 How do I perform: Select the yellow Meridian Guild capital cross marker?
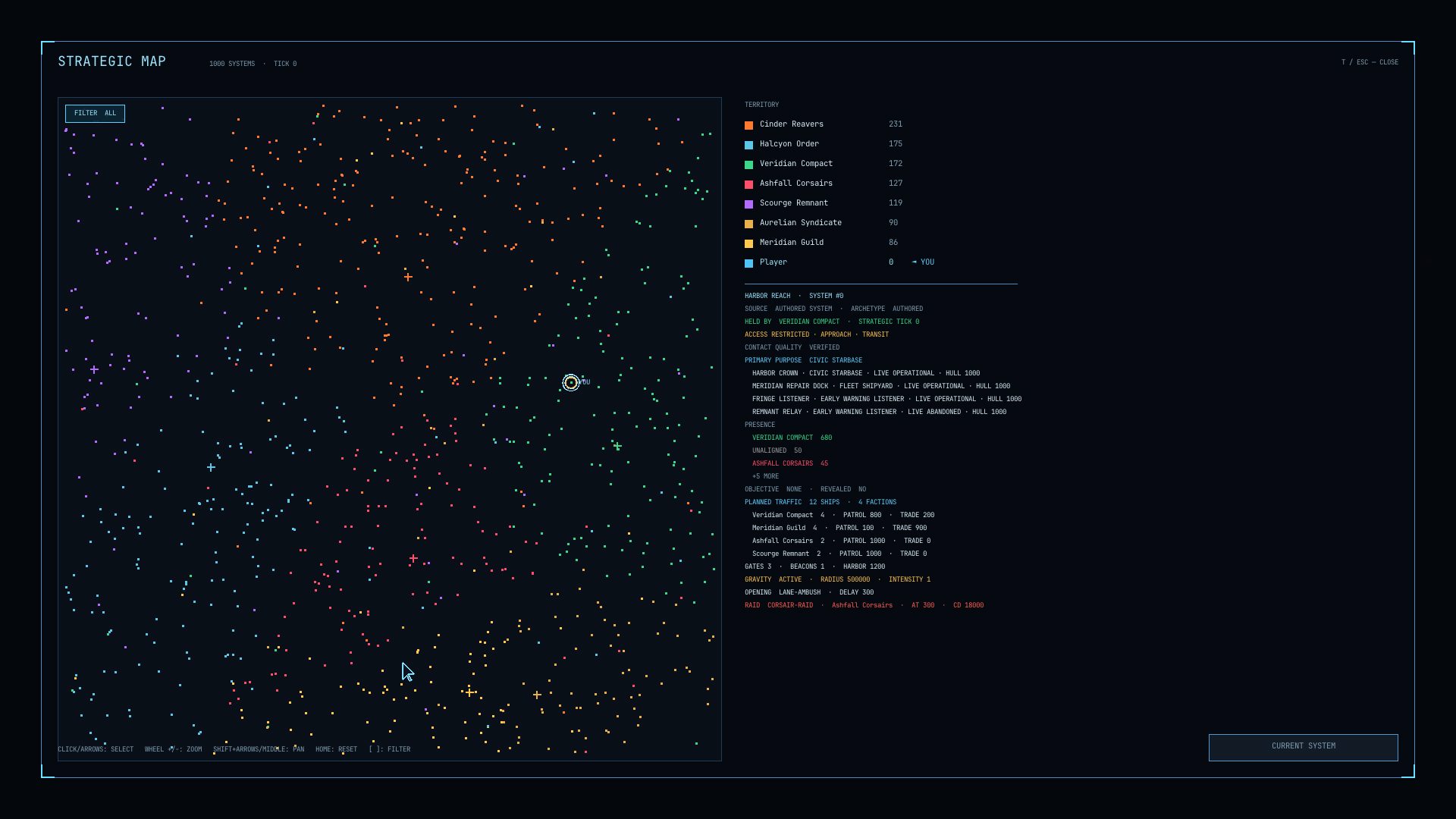click(469, 692)
